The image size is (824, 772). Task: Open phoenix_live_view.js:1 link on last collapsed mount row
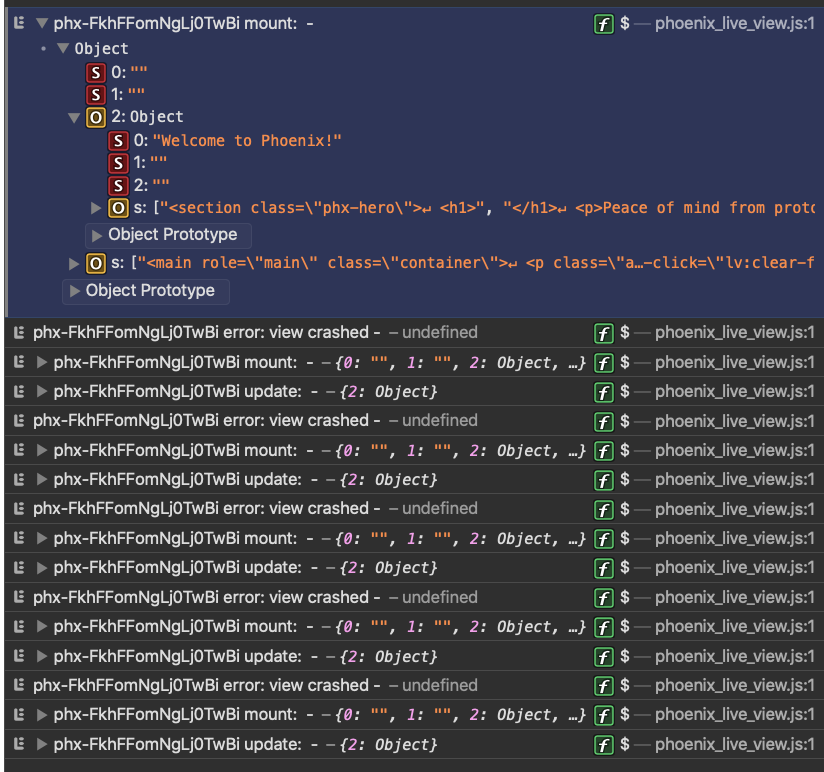[x=735, y=715]
